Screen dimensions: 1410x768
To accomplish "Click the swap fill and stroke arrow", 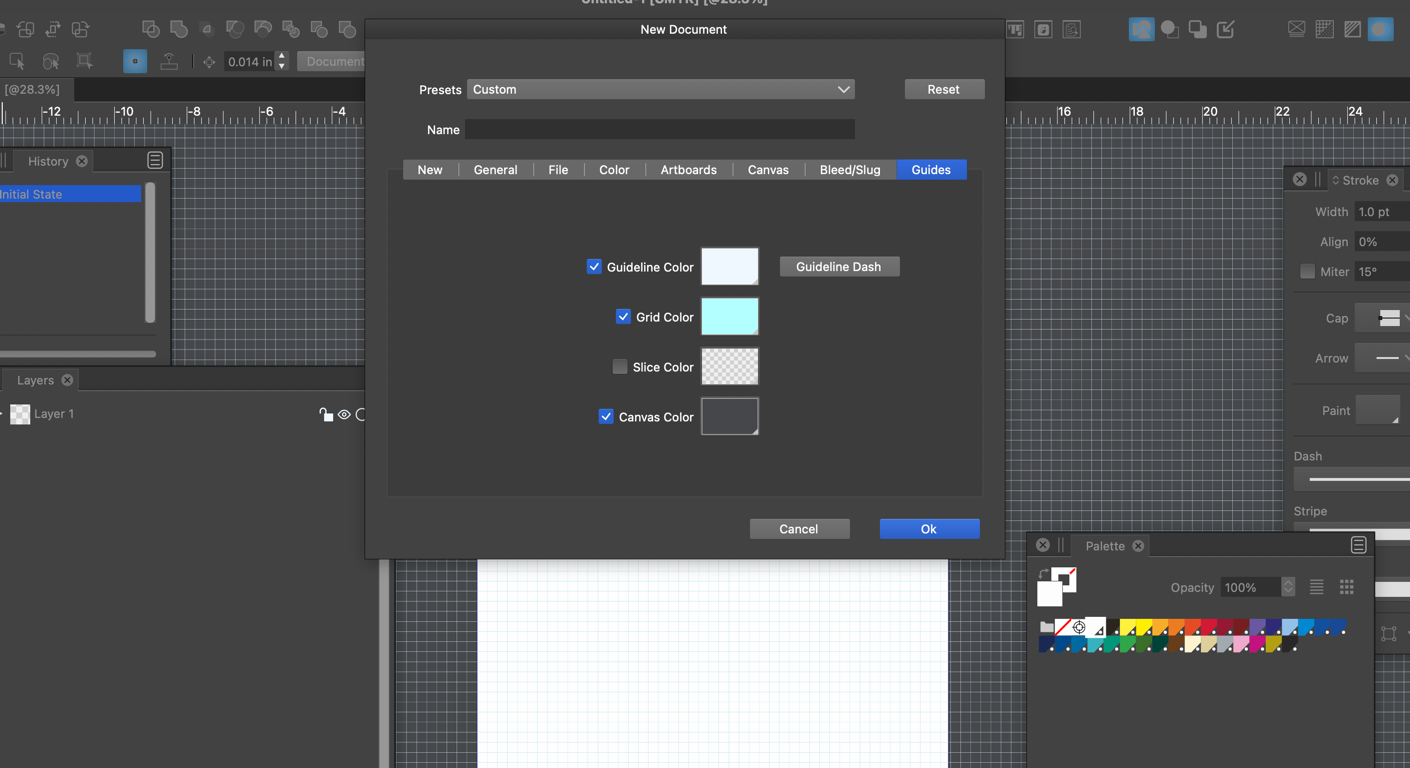I will point(1043,574).
